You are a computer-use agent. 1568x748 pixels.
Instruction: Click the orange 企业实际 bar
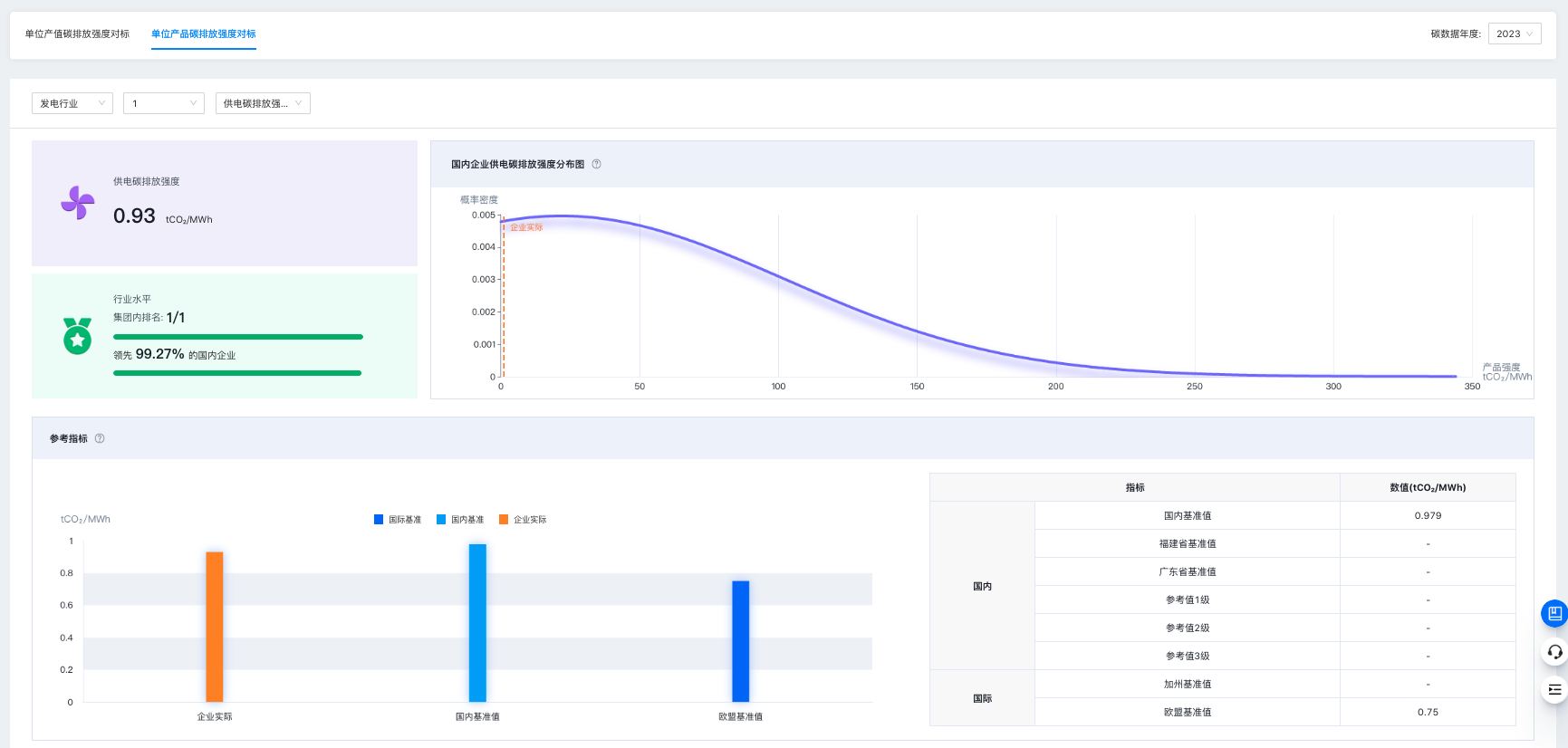[215, 627]
